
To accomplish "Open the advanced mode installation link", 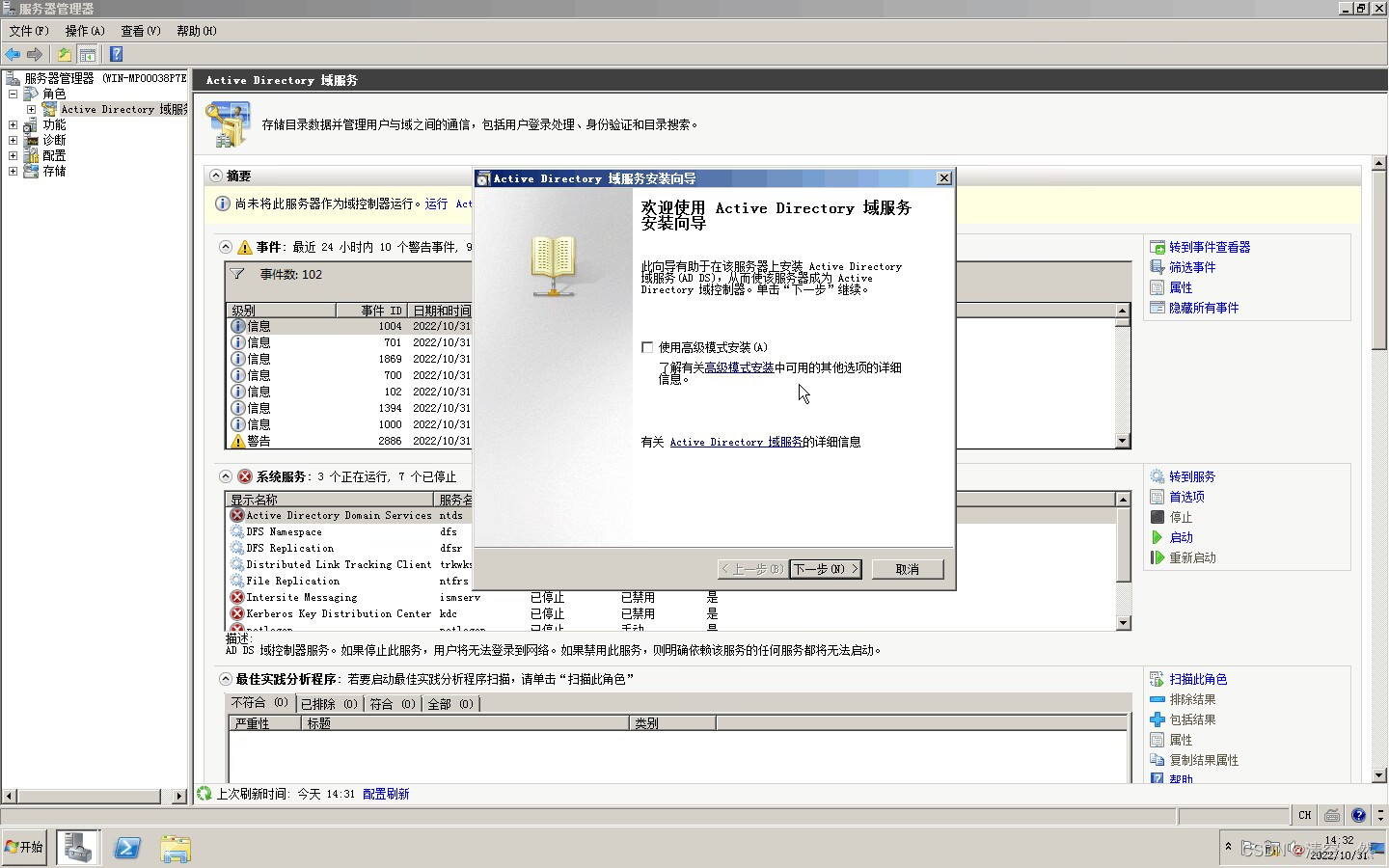I will coord(739,367).
